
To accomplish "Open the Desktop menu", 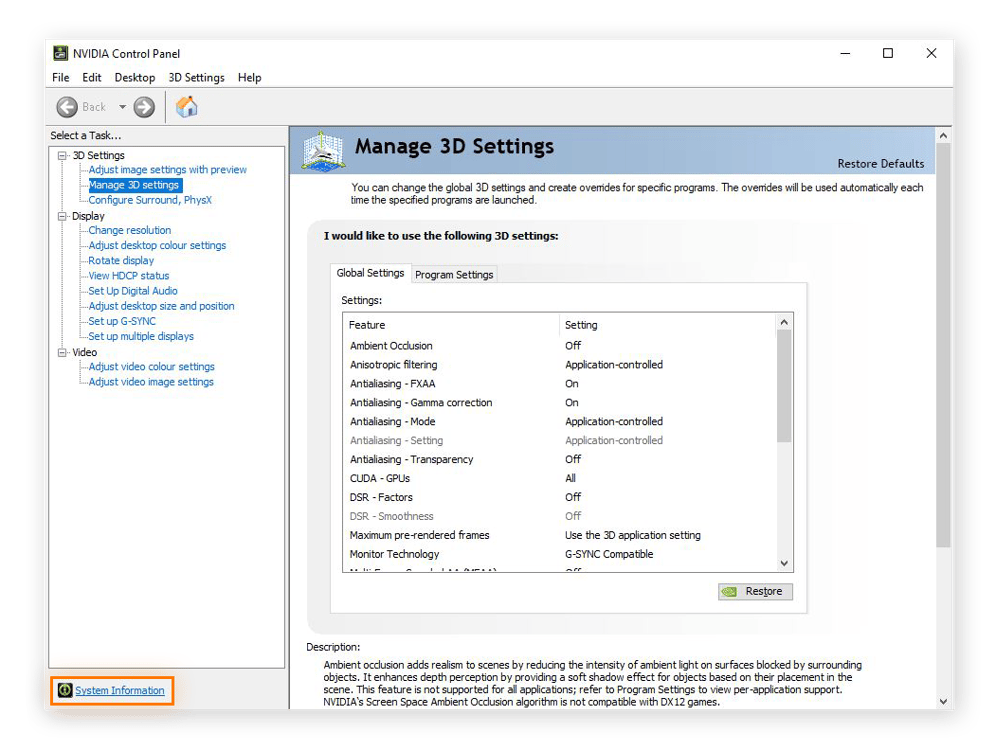I will tap(135, 77).
